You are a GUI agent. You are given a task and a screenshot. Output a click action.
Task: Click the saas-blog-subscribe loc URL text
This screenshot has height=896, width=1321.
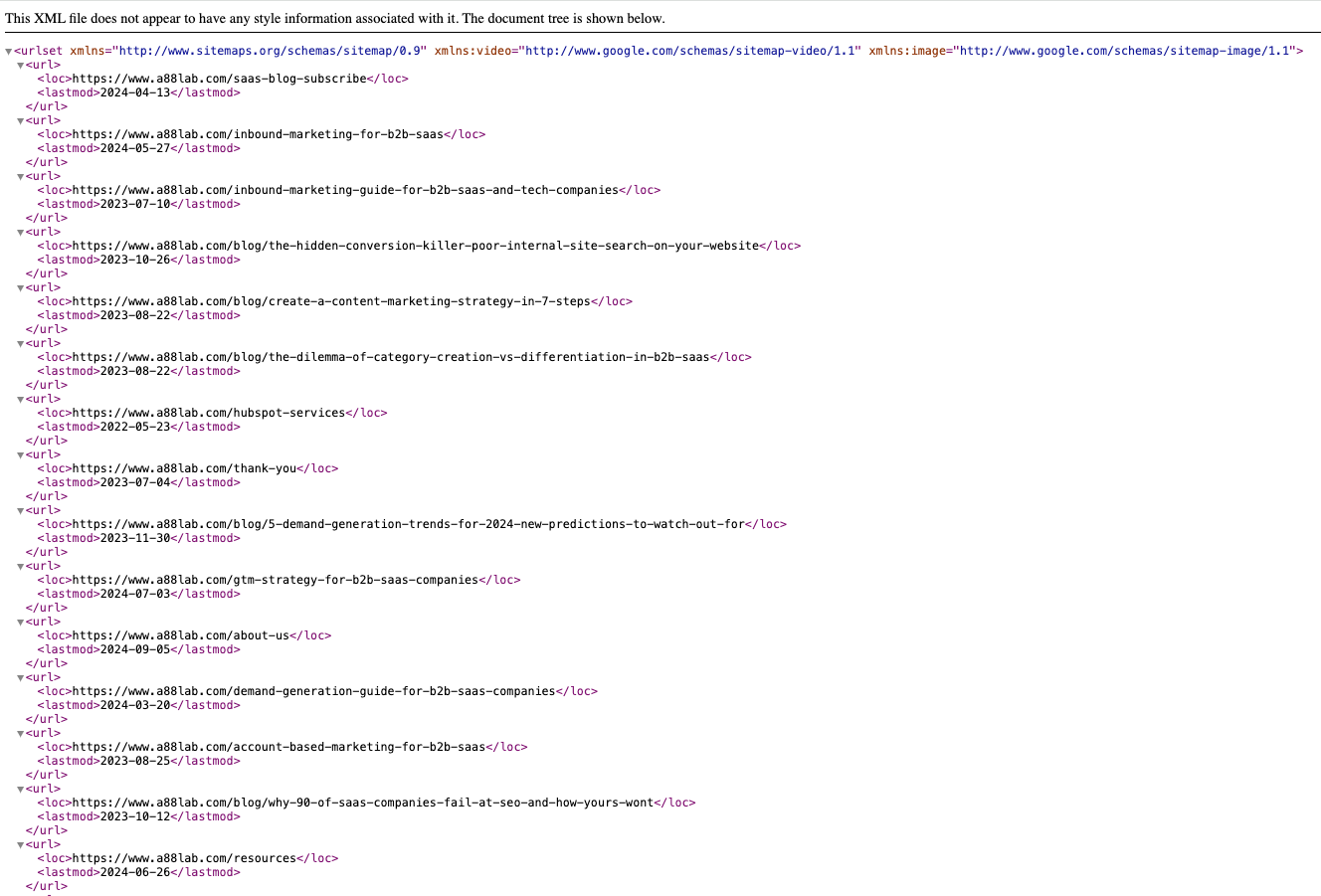tap(219, 79)
